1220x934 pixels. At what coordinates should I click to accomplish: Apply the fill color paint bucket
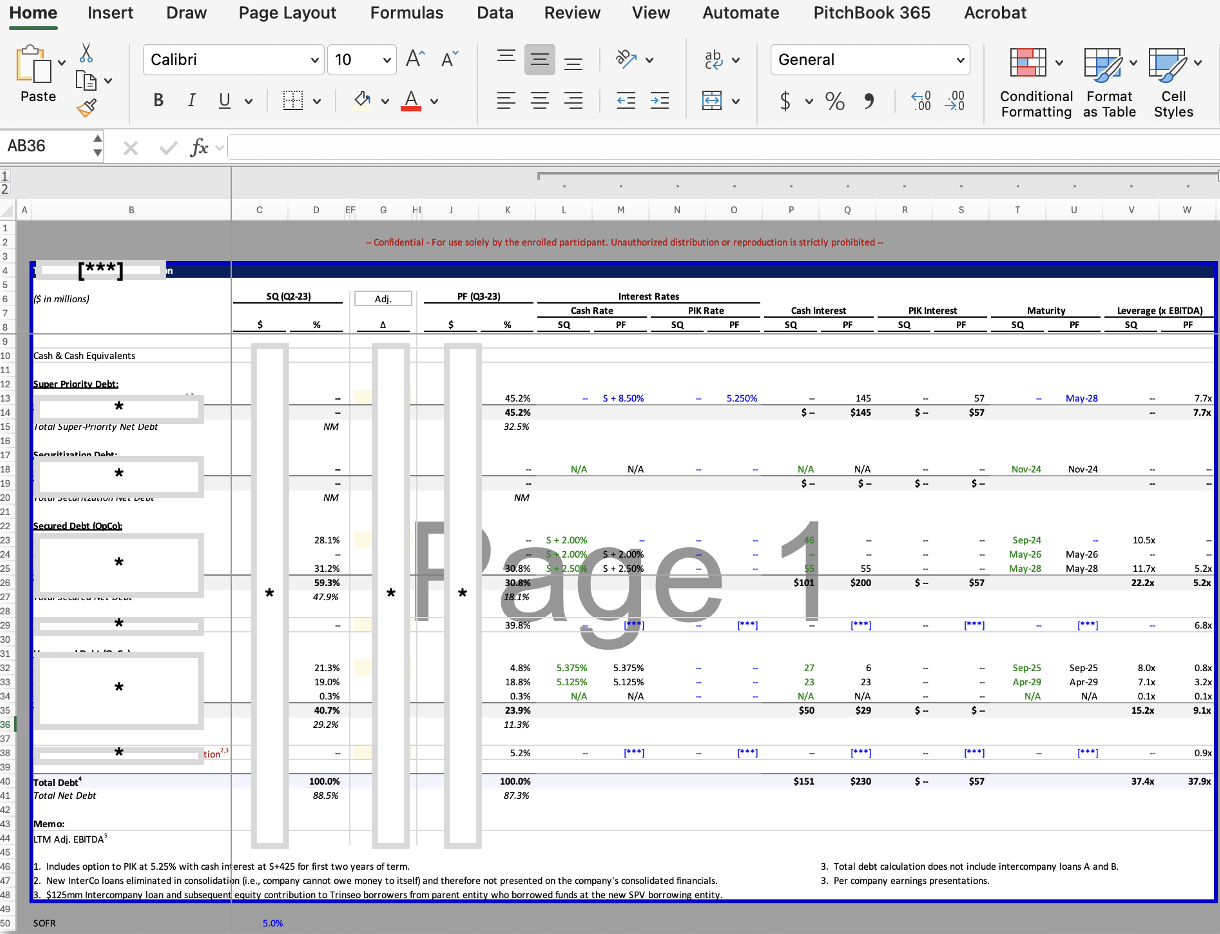coord(362,100)
